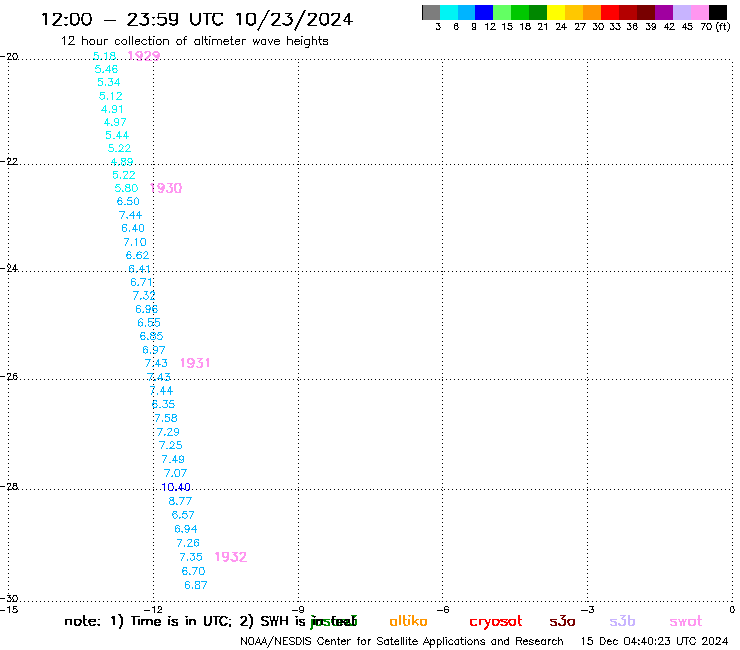740x650 pixels.
Task: Click the 4.91 wave height value
Action: [x=112, y=109]
